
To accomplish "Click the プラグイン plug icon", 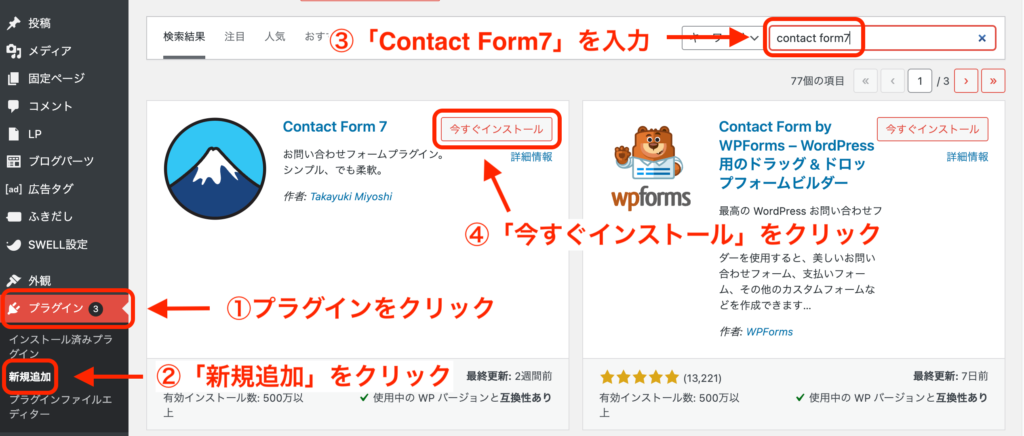I will tap(13, 309).
